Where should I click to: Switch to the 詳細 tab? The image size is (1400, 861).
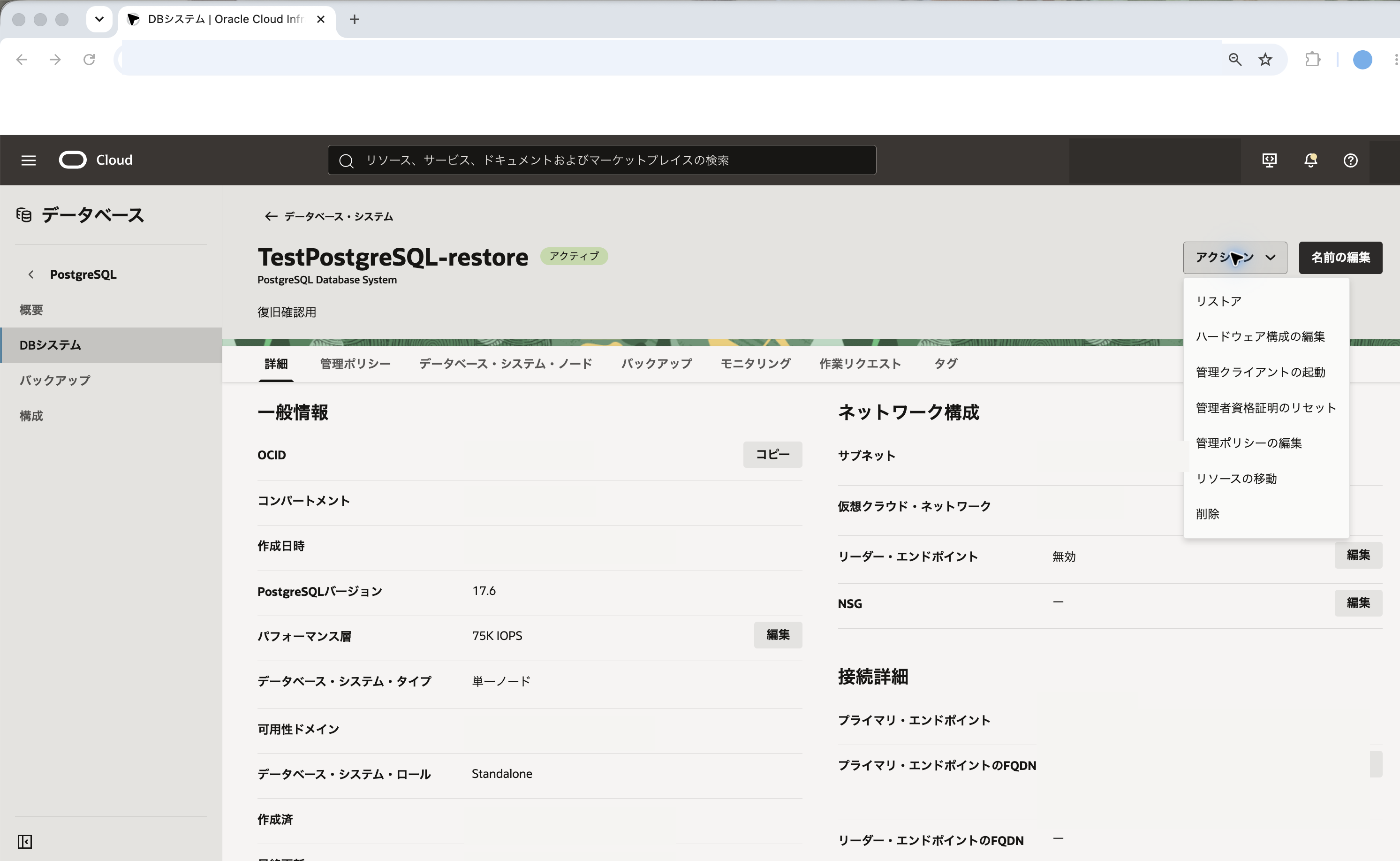pos(276,363)
